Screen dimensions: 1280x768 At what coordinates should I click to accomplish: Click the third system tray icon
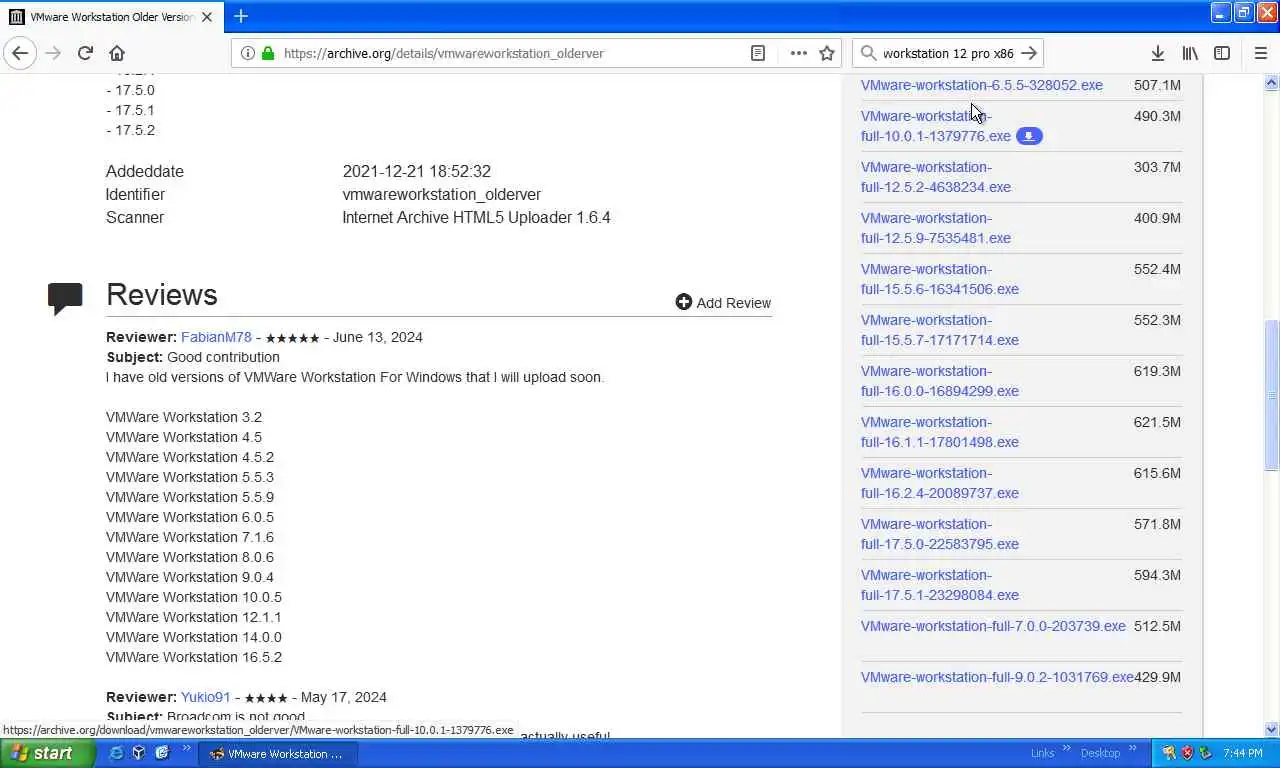tap(1205, 753)
